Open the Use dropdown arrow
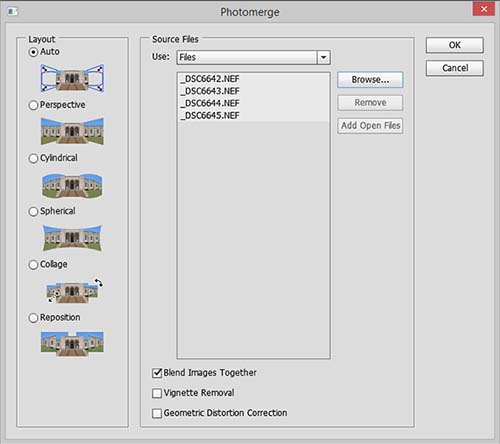 click(323, 57)
